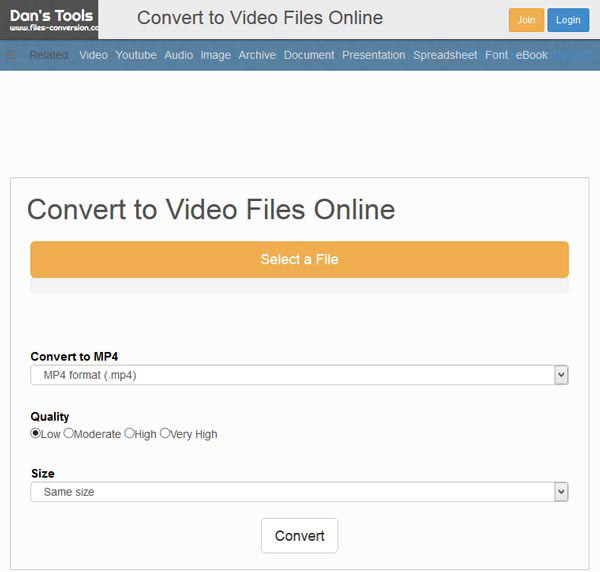Image resolution: width=600 pixels, height=572 pixels.
Task: Open the Same size dropdown
Action: click(x=299, y=492)
